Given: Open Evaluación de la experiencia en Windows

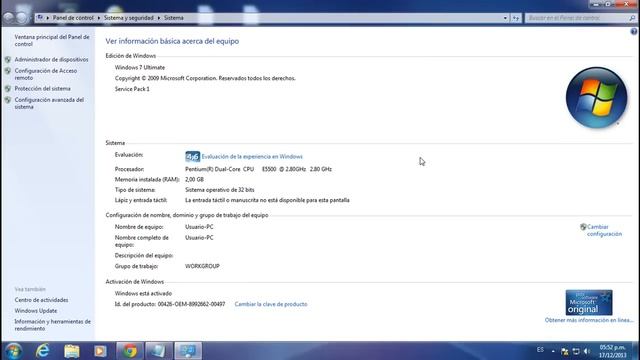Looking at the screenshot, I should coord(252,157).
